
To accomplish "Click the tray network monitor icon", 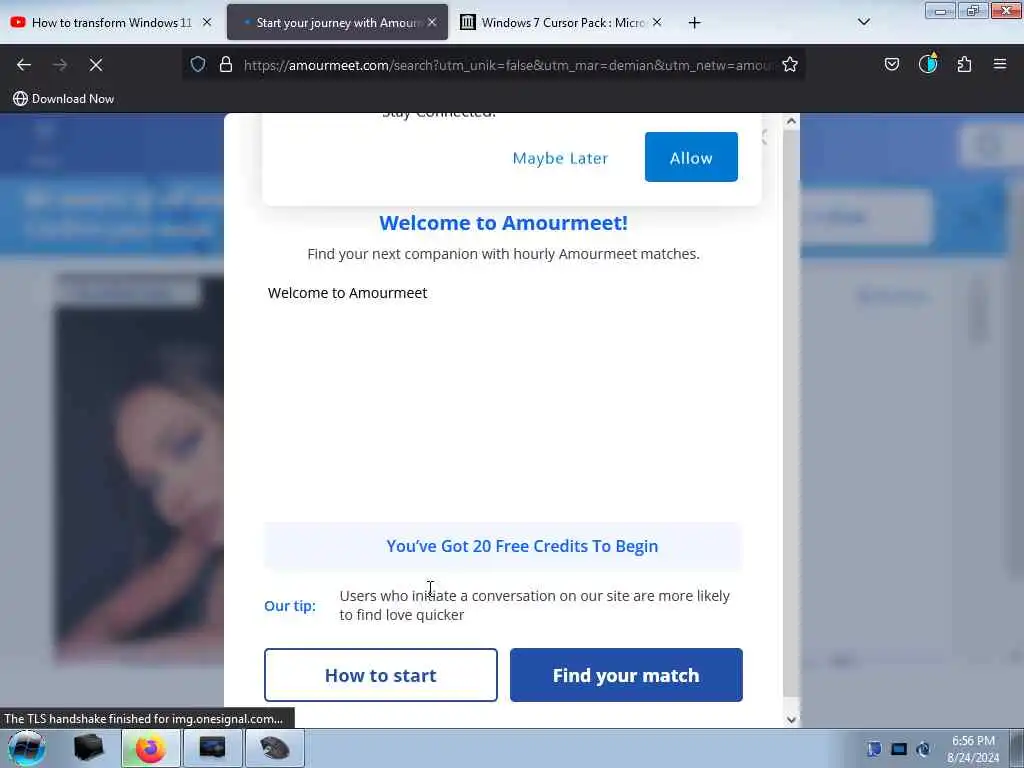I will [899, 749].
